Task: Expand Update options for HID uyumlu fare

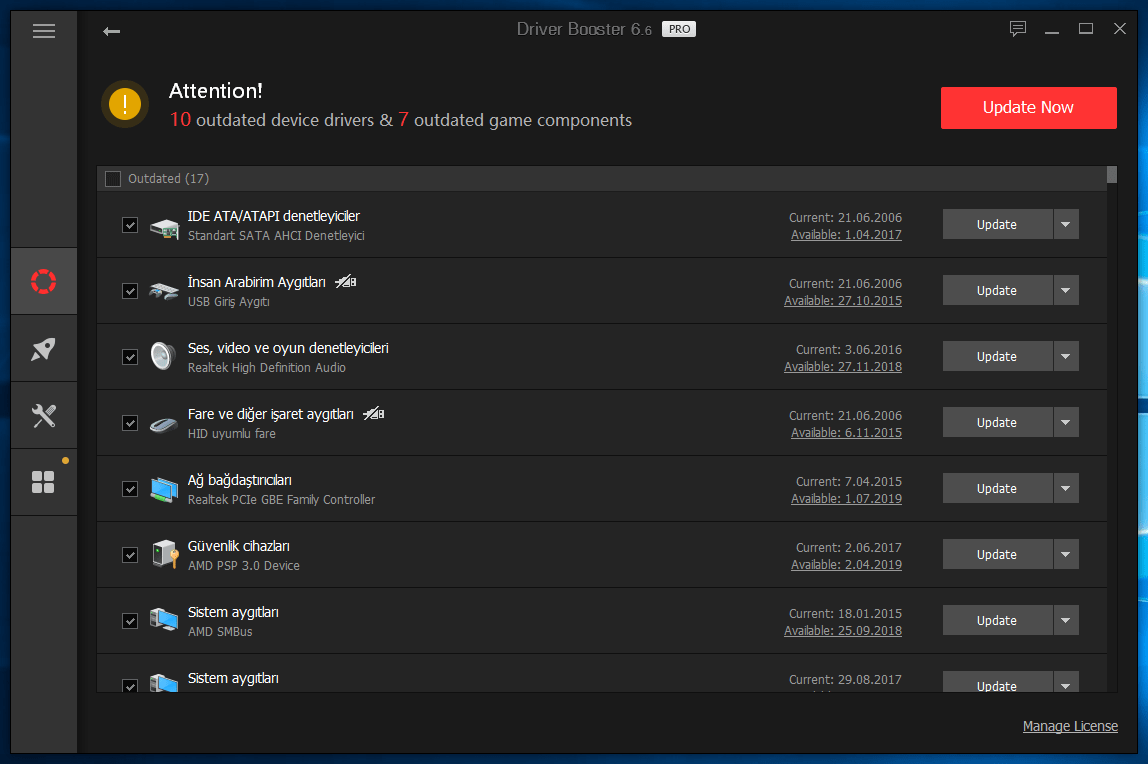Action: (1066, 422)
